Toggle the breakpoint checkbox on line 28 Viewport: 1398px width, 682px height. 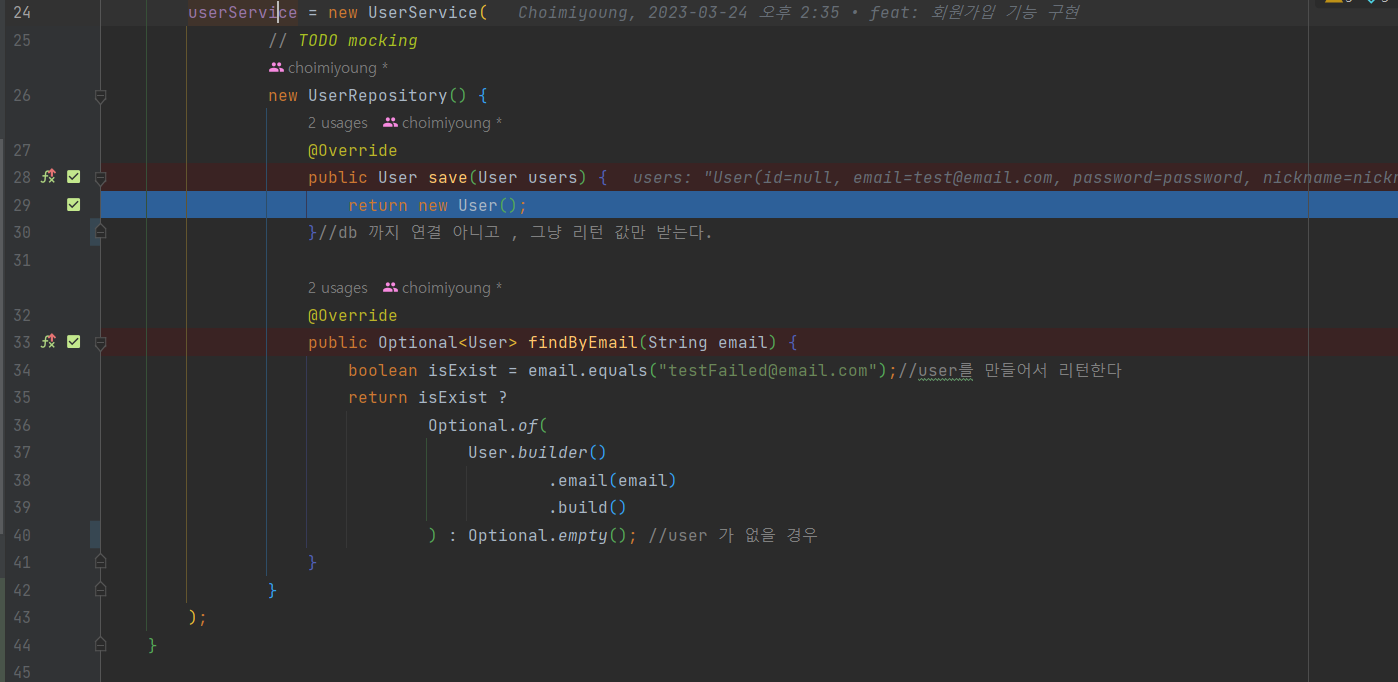tap(73, 177)
